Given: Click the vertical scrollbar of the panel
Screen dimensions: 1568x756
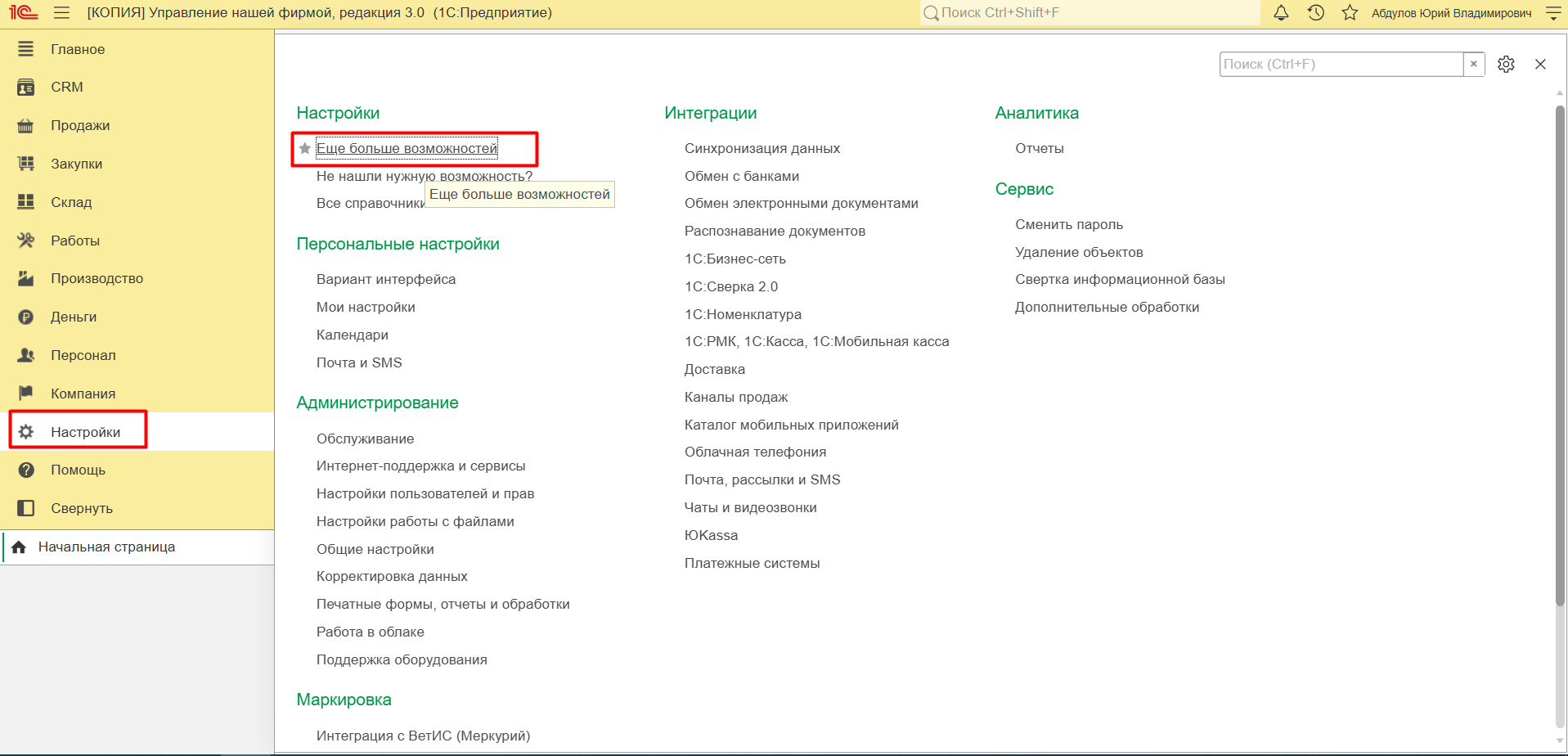Looking at the screenshot, I should click(x=1560, y=356).
